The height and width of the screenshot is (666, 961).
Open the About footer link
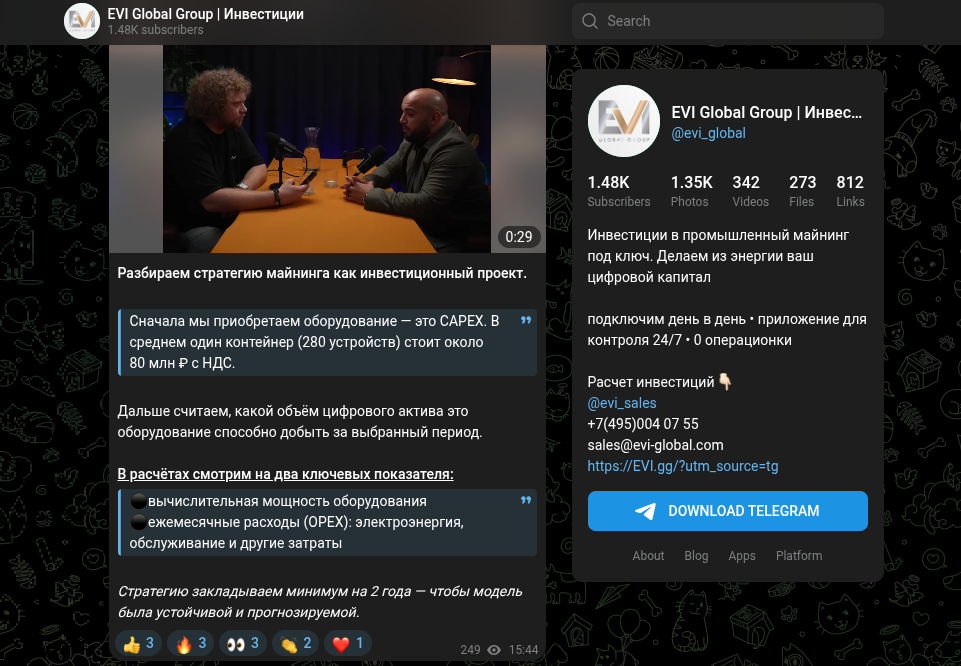point(648,556)
